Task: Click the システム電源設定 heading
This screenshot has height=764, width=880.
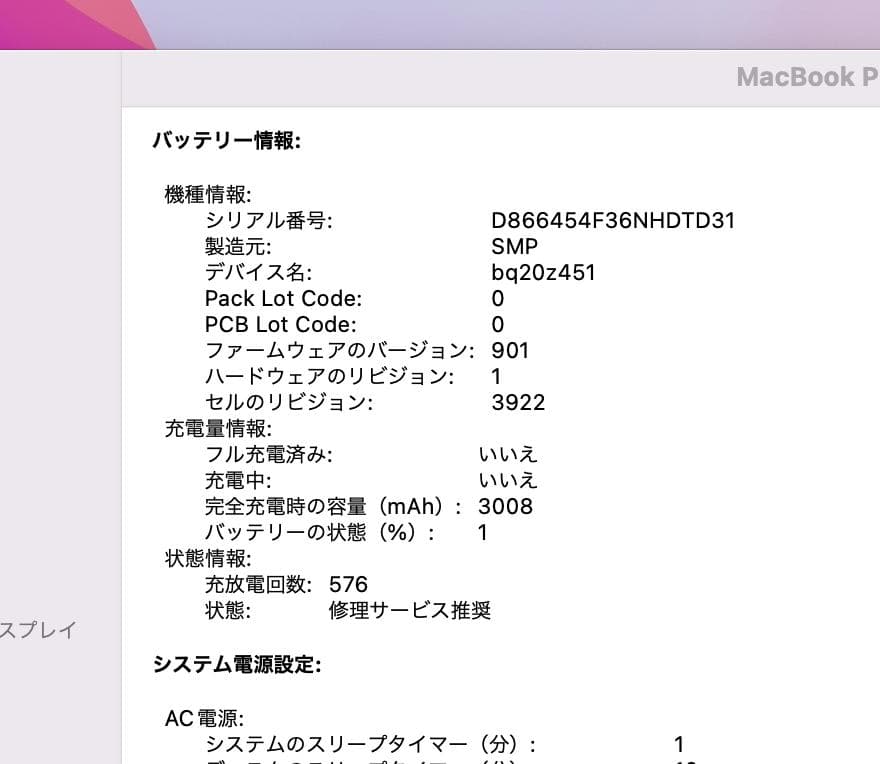Action: click(238, 663)
